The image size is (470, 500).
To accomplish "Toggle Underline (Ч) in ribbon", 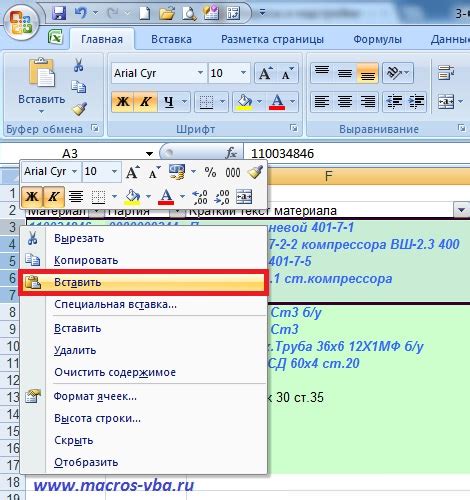I will pos(169,101).
